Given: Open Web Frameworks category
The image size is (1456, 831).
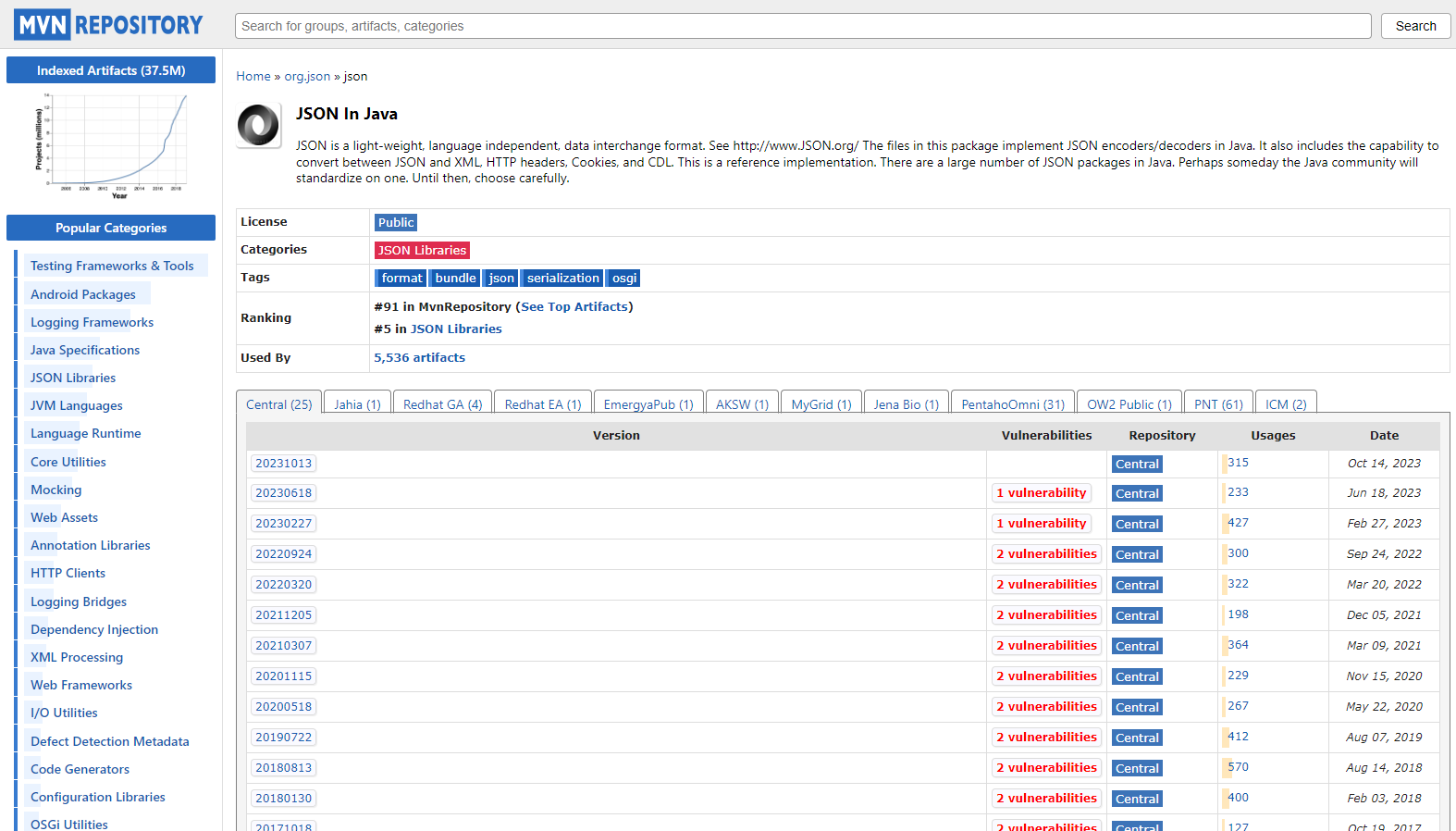Looking at the screenshot, I should click(81, 685).
